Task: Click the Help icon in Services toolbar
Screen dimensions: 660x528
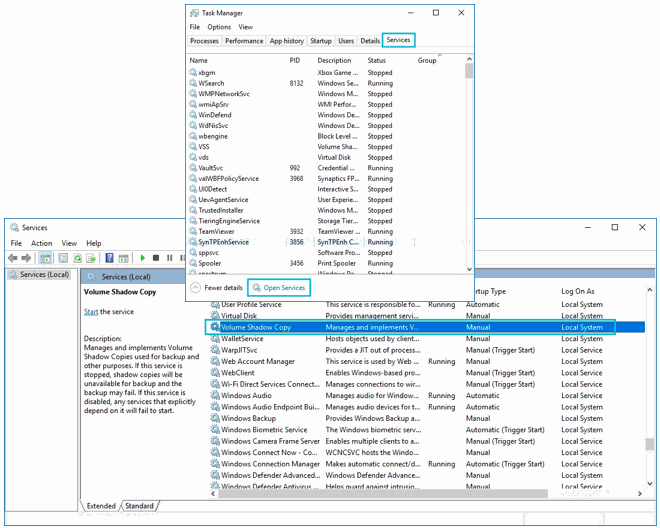Action: click(x=109, y=258)
